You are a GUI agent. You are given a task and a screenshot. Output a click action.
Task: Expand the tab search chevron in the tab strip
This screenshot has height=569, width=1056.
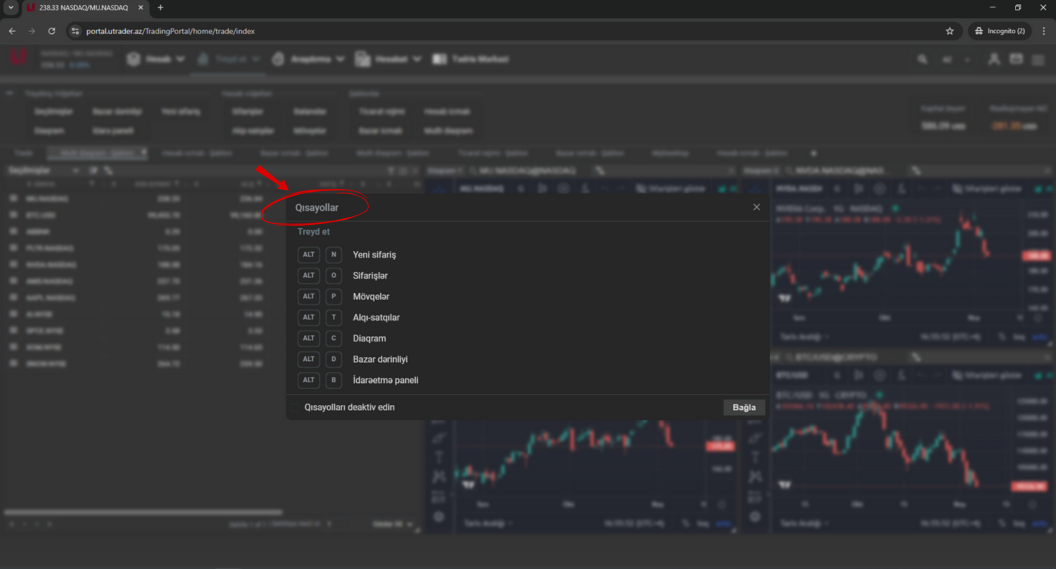(x=11, y=8)
